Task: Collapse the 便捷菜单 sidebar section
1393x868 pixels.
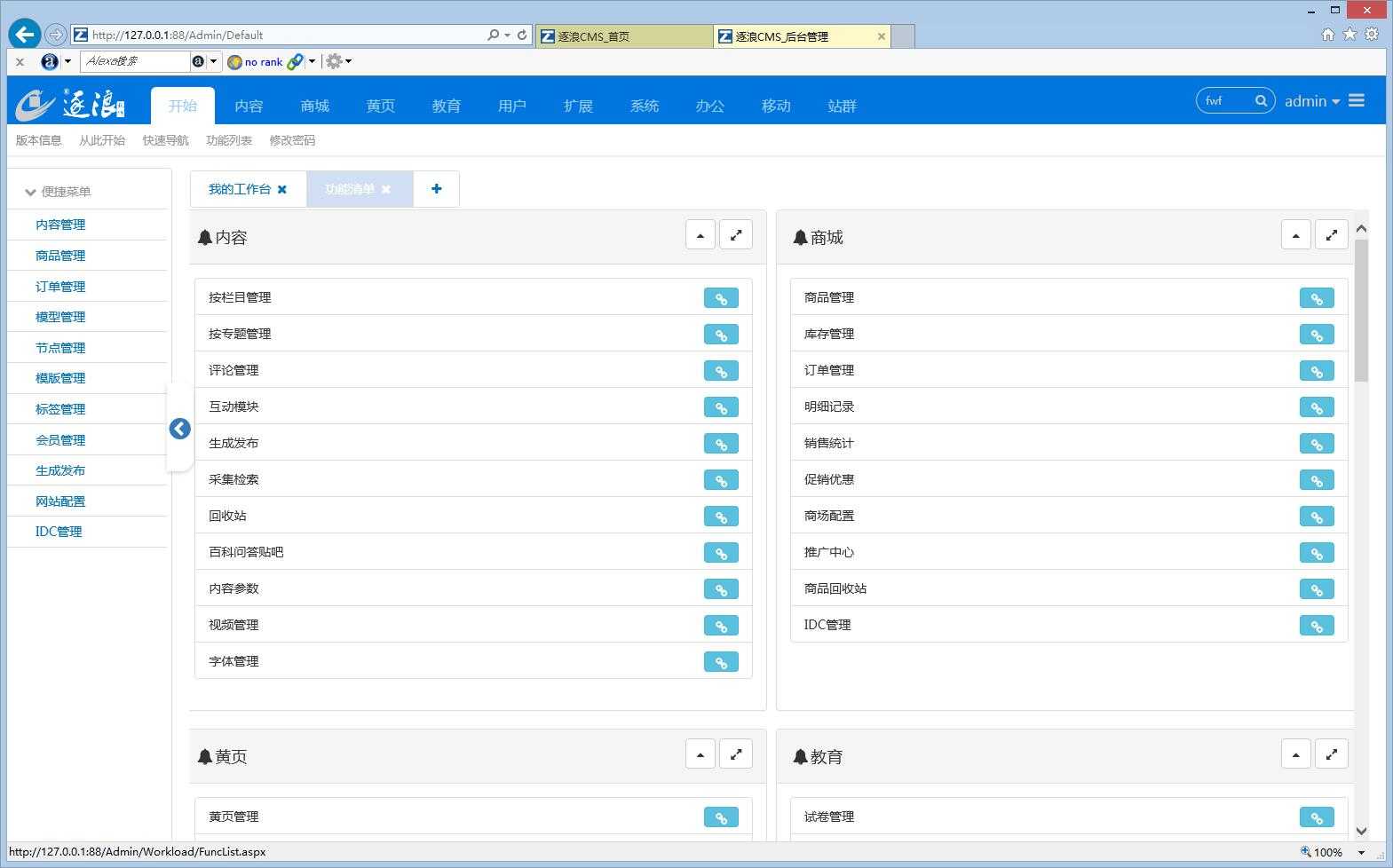Action: [x=58, y=192]
